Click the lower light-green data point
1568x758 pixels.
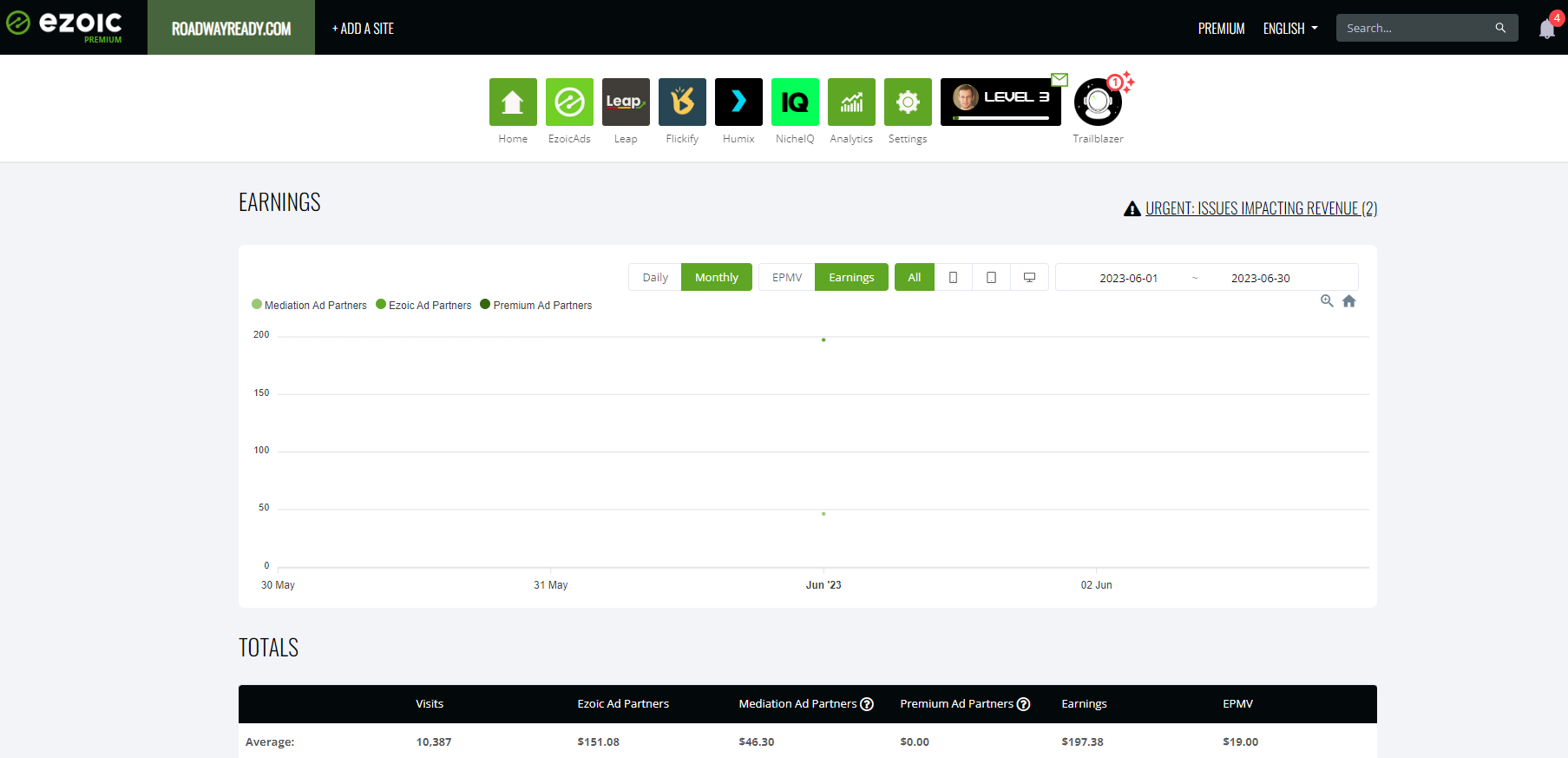823,514
